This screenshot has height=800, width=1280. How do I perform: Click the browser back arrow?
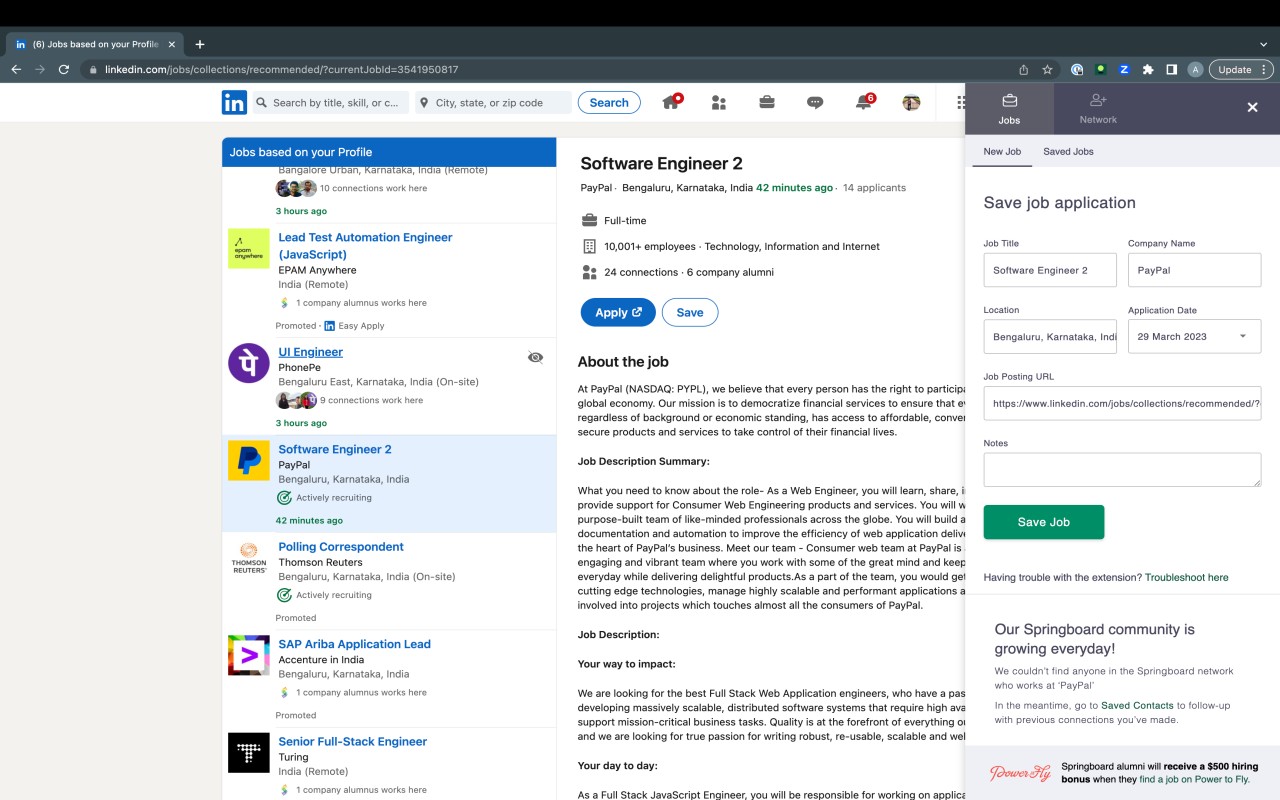(x=15, y=70)
